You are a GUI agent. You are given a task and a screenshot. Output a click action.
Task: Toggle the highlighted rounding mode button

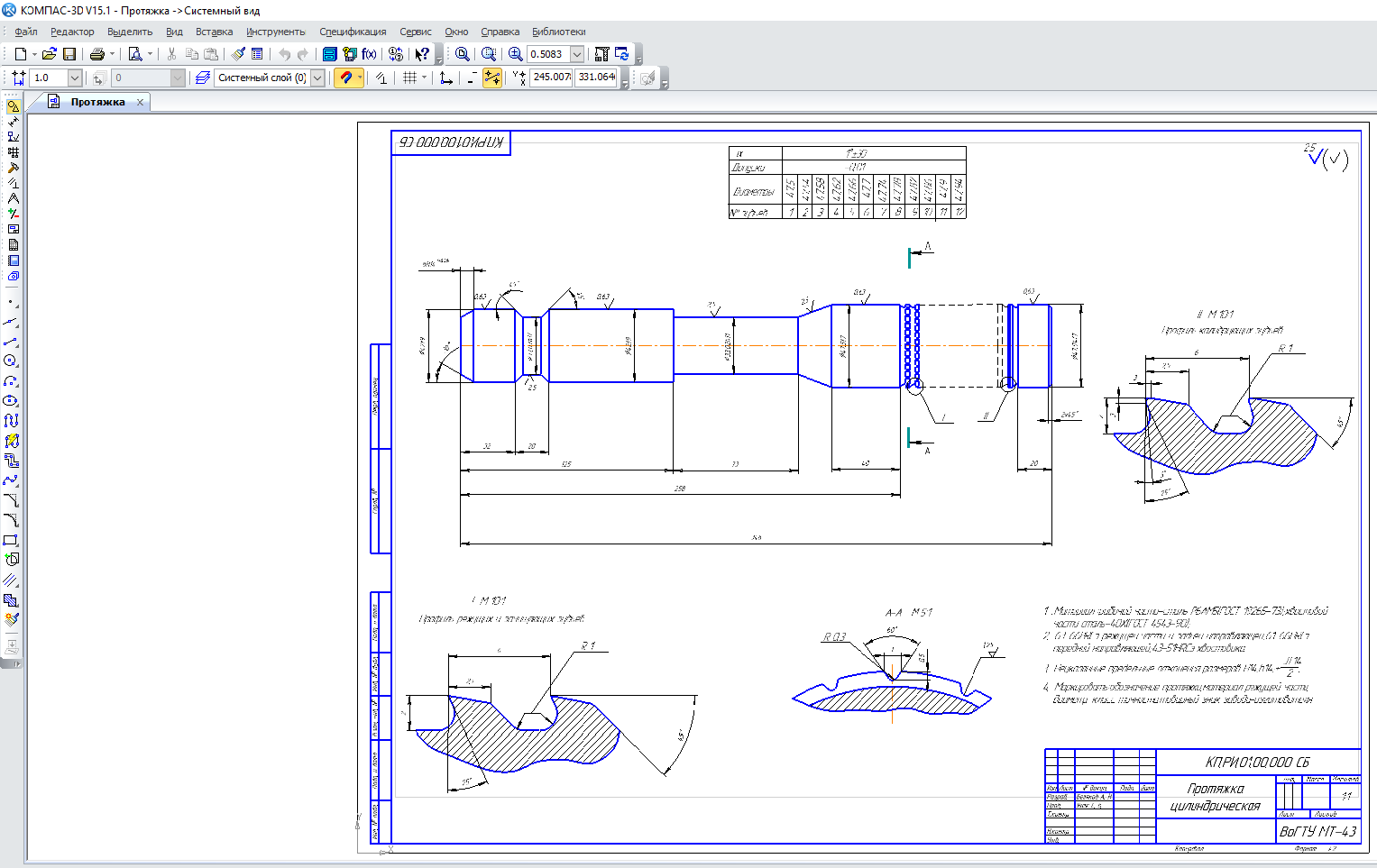(492, 78)
